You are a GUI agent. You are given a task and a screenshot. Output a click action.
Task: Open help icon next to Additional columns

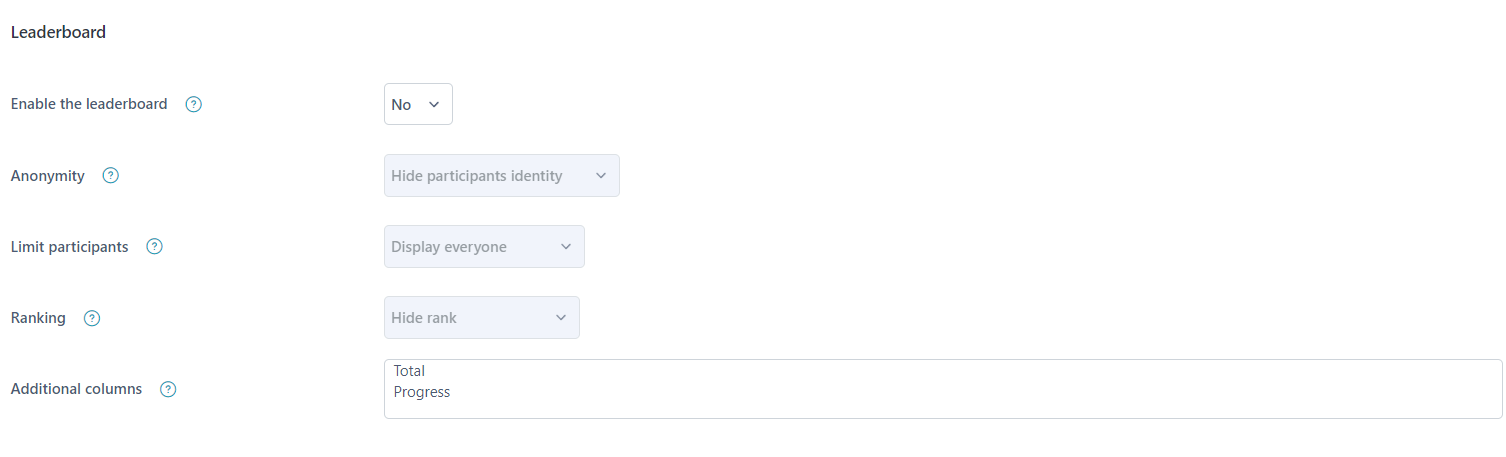[168, 389]
